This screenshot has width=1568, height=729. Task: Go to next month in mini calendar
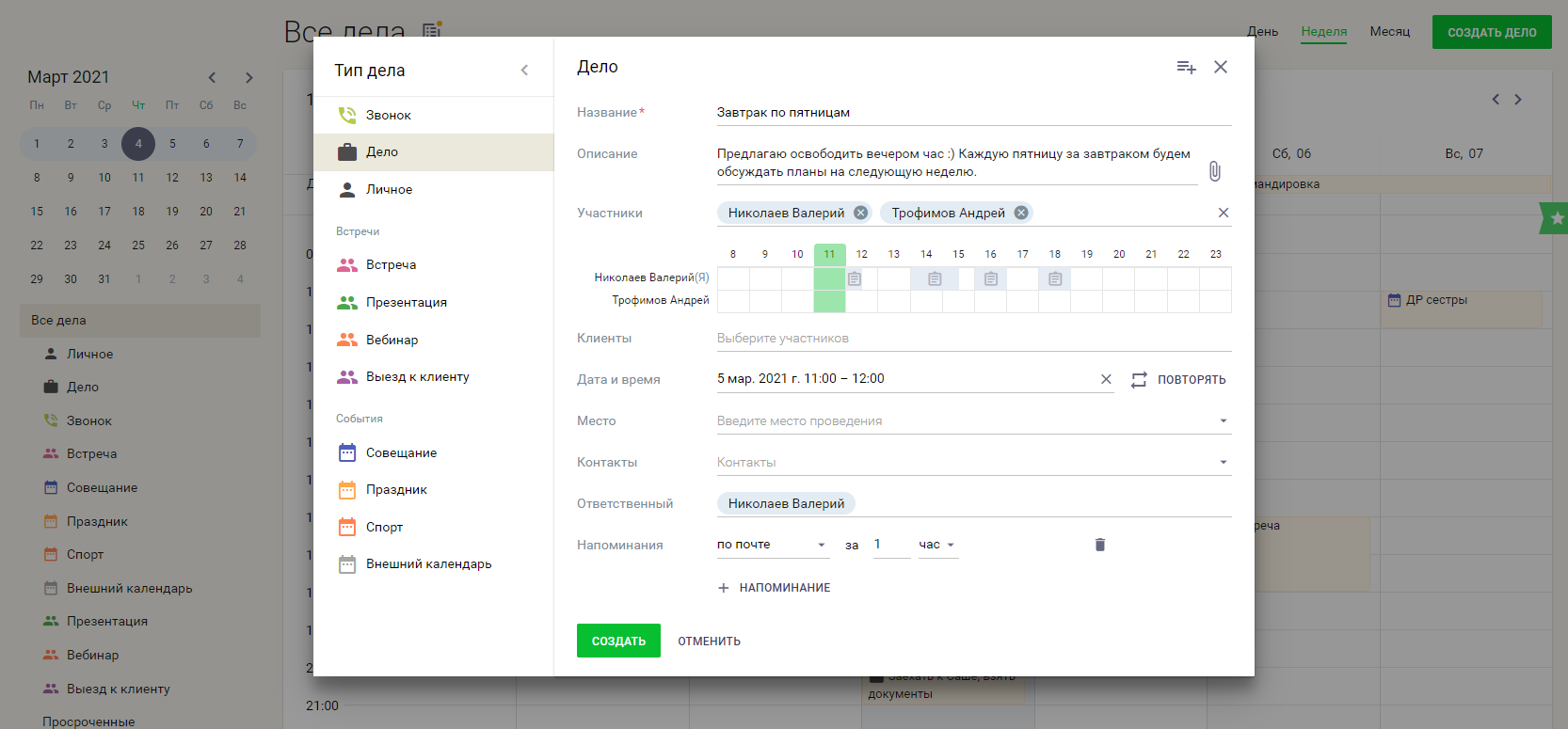249,78
